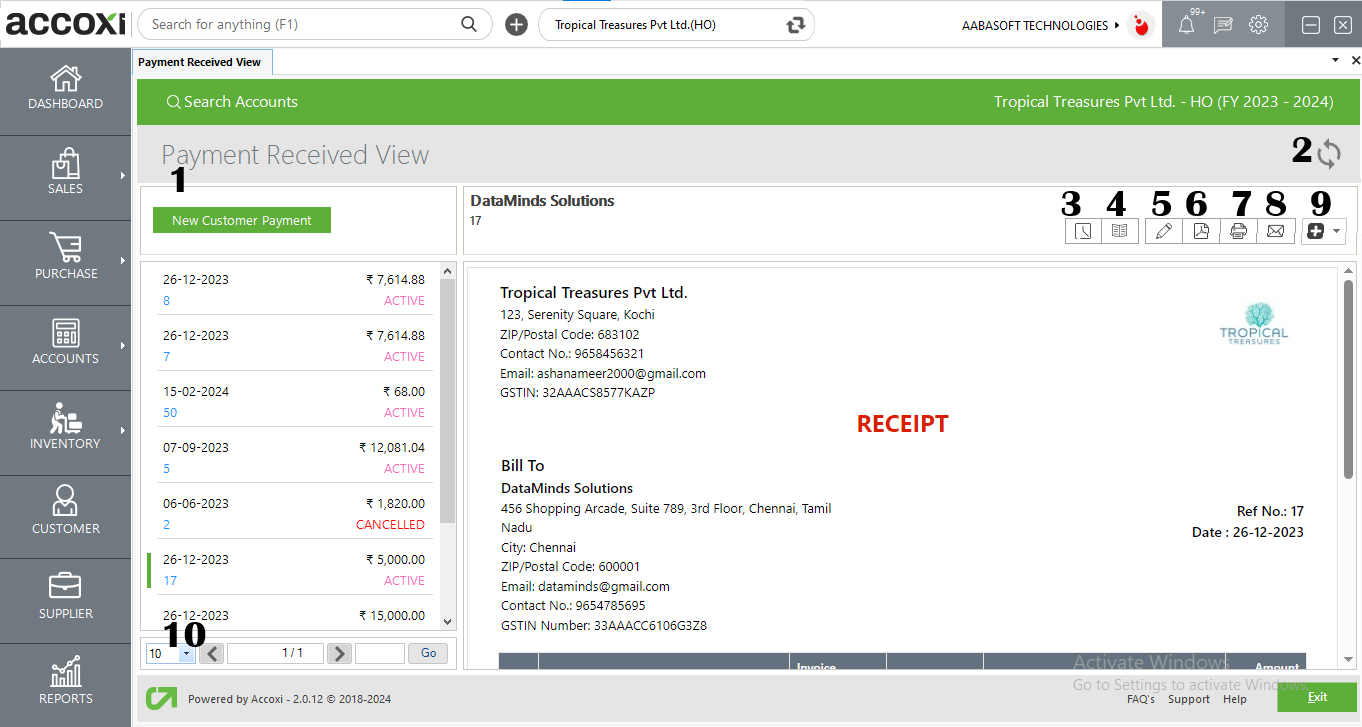The width and height of the screenshot is (1362, 727).
Task: Open REPORTS from the left sidebar
Action: point(65,684)
